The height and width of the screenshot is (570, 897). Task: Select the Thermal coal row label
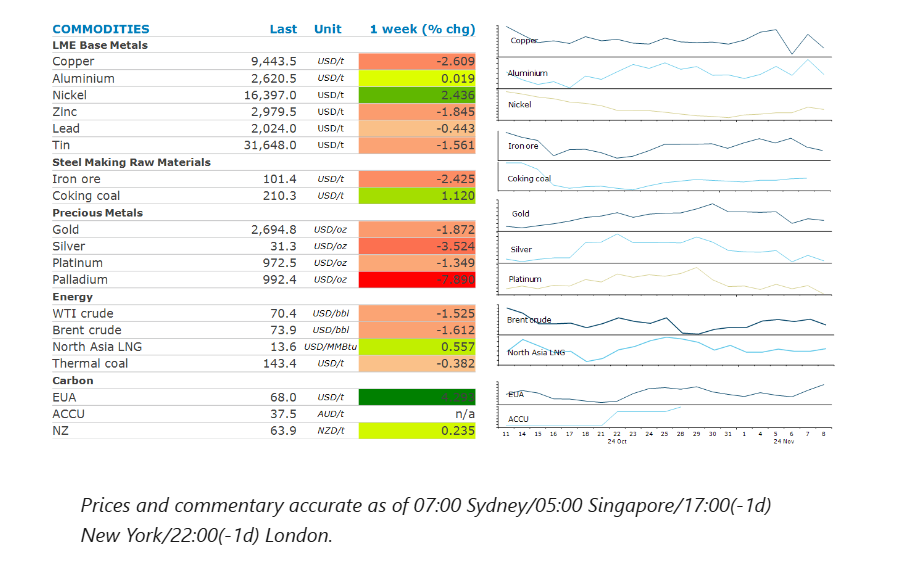coord(90,363)
